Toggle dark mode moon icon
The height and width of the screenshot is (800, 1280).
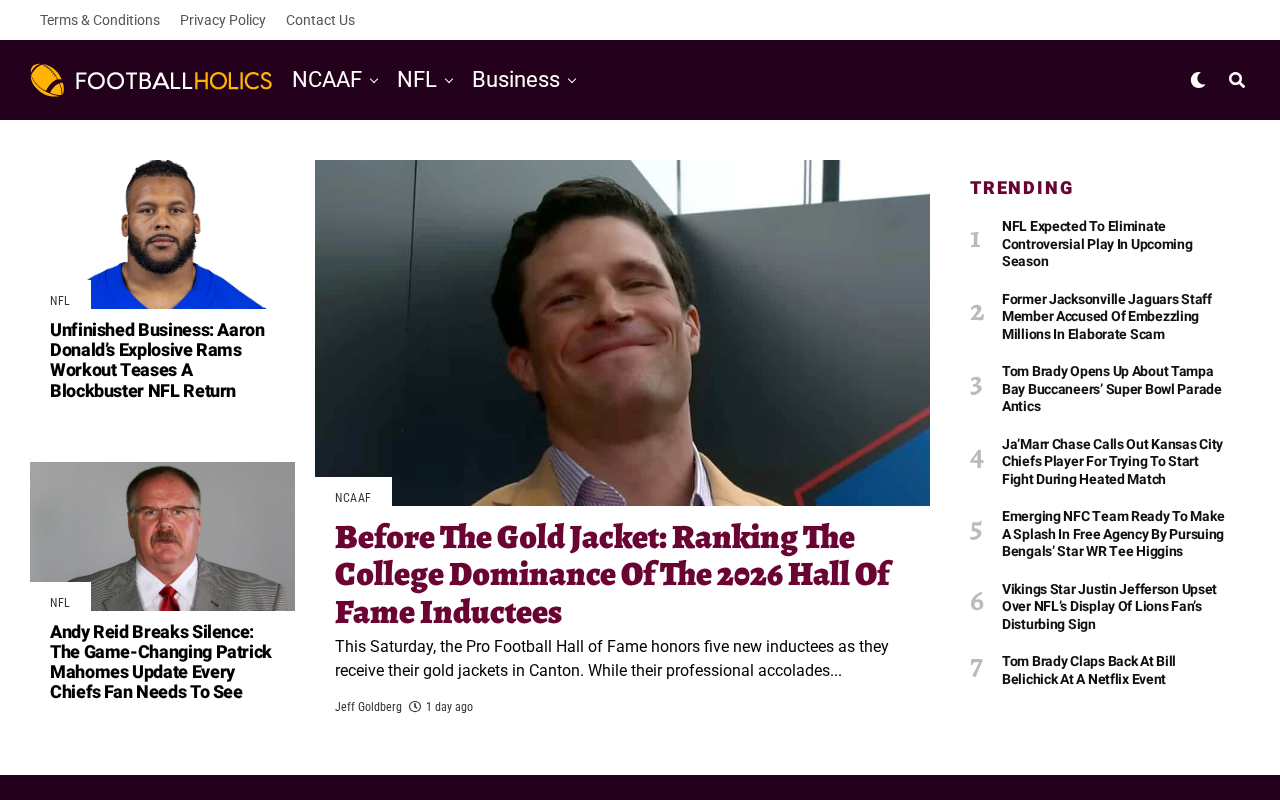tap(1198, 80)
